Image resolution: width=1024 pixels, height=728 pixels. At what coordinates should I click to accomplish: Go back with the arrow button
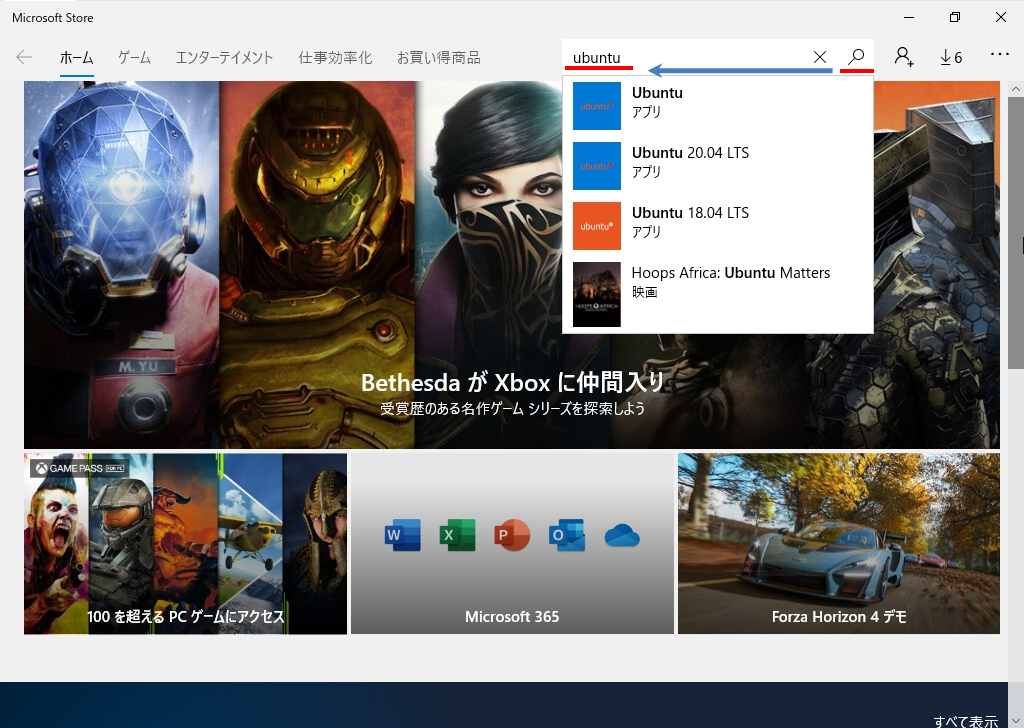pyautogui.click(x=24, y=57)
